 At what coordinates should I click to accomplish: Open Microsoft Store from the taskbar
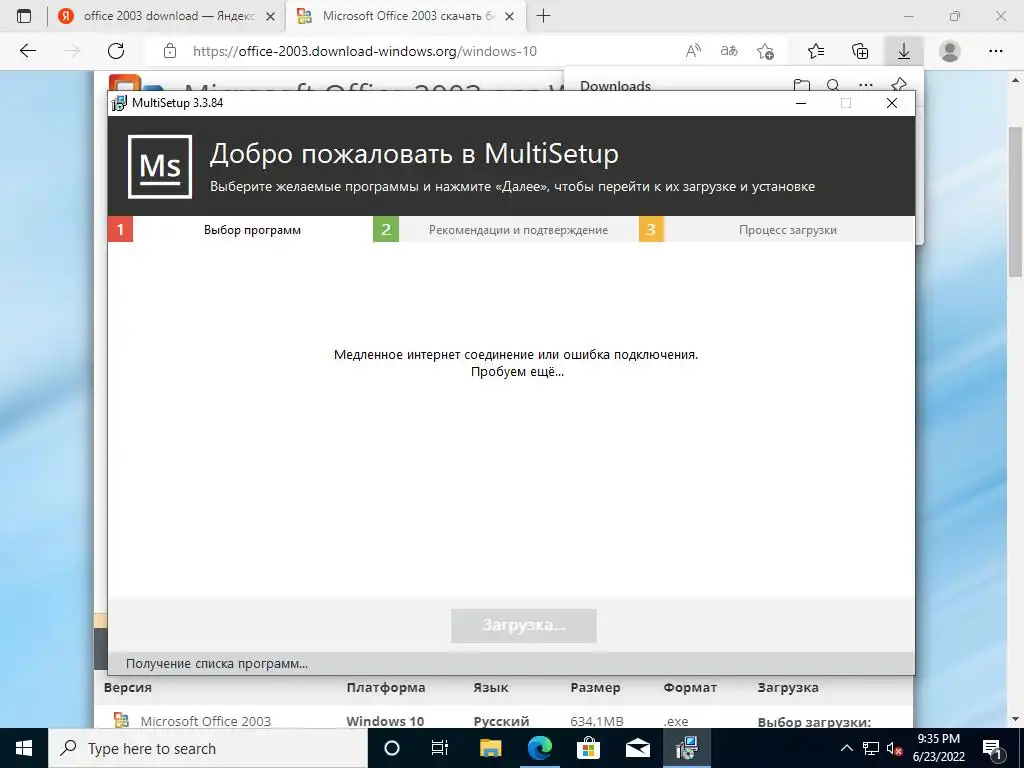[x=588, y=748]
